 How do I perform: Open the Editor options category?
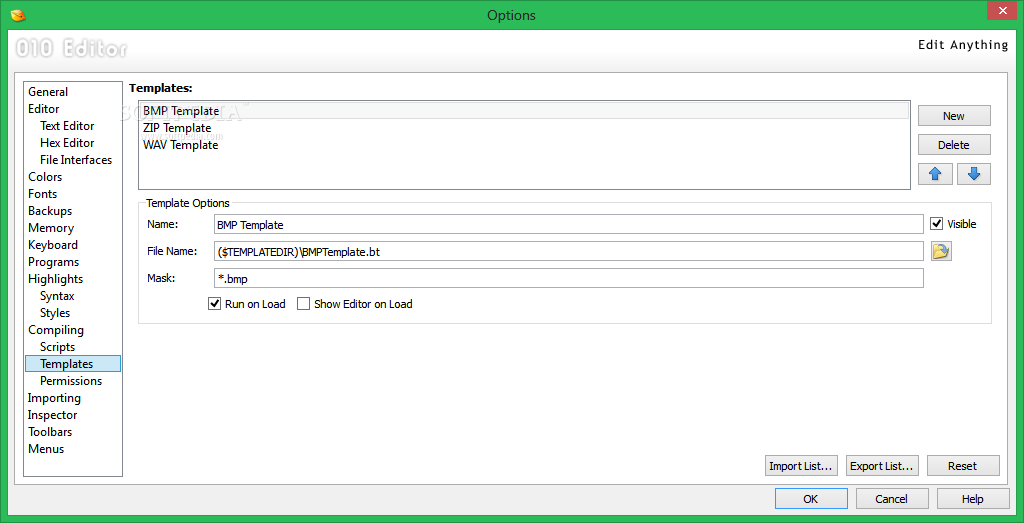44,109
